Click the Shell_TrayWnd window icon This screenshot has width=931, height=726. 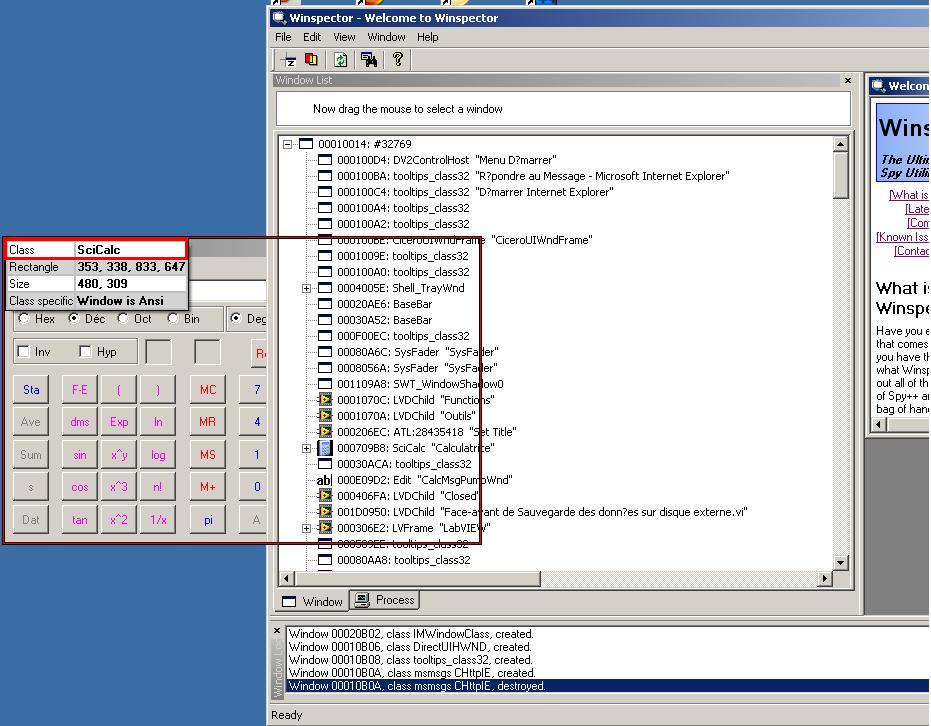pos(325,288)
